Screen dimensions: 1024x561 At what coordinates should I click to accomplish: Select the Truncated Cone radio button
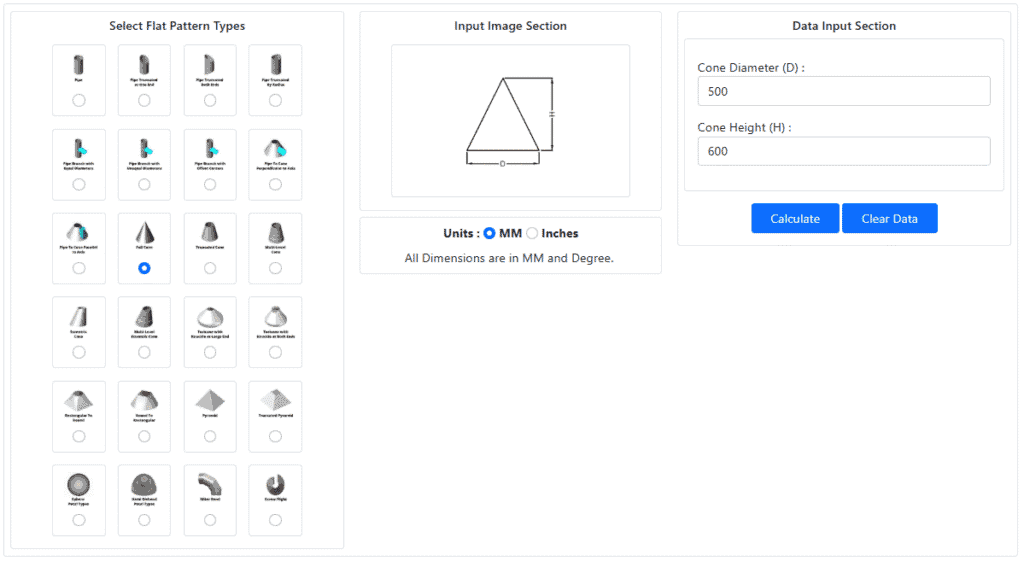point(210,268)
